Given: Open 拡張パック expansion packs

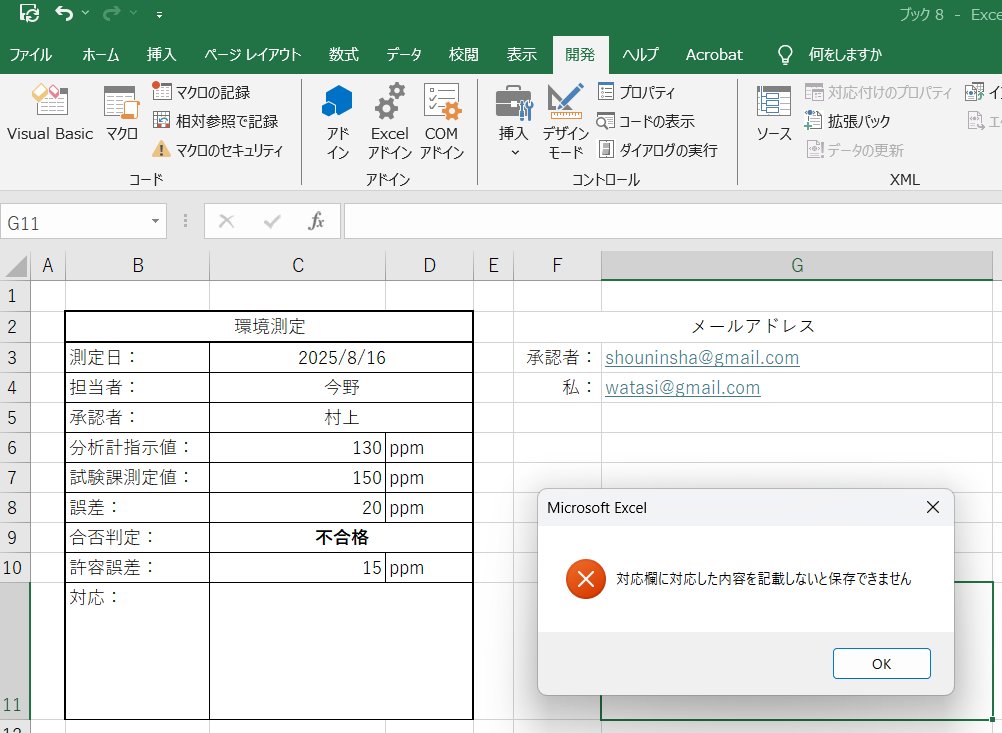Looking at the screenshot, I should 847,121.
